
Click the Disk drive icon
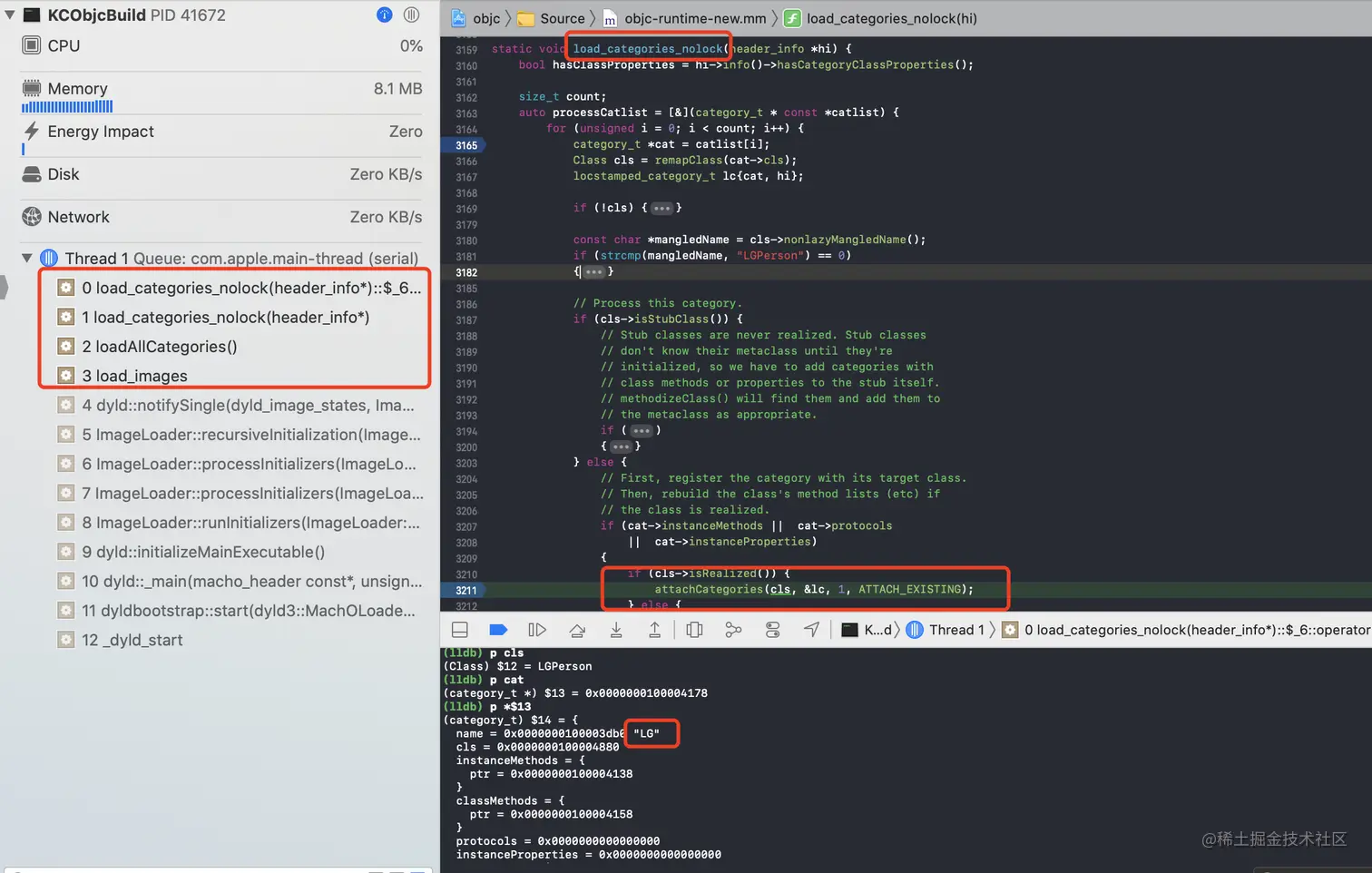click(x=32, y=174)
